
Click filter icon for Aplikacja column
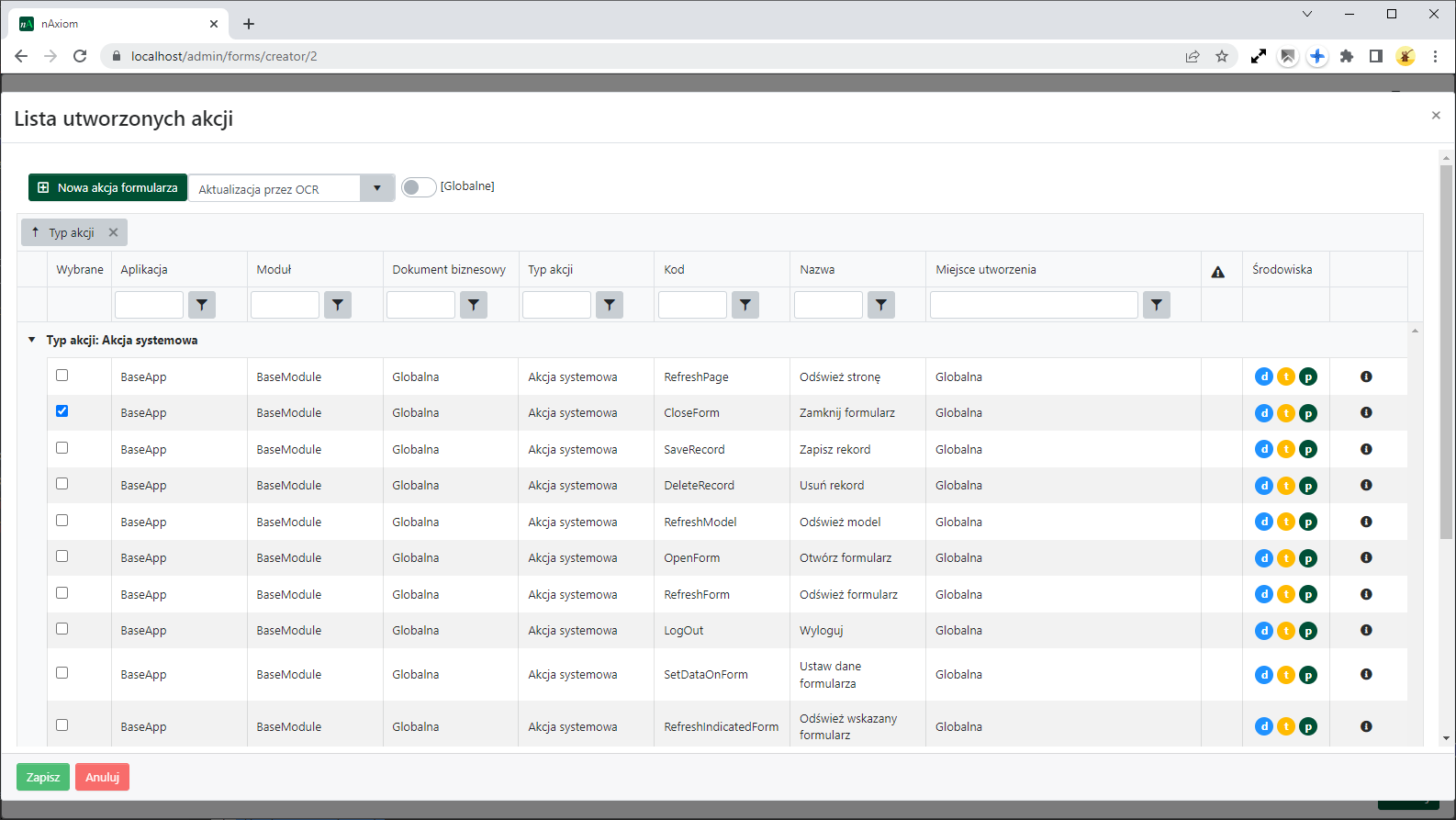point(202,305)
